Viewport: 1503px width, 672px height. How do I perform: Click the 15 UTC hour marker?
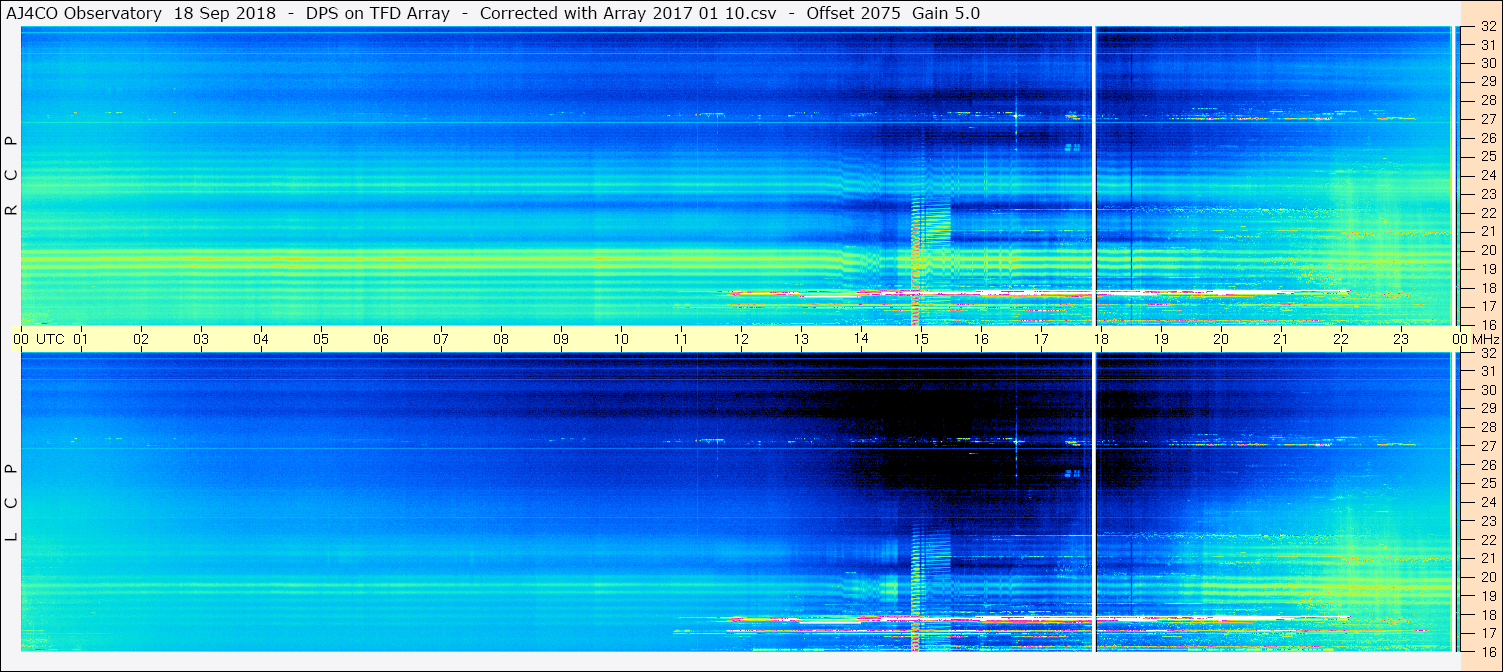[921, 340]
